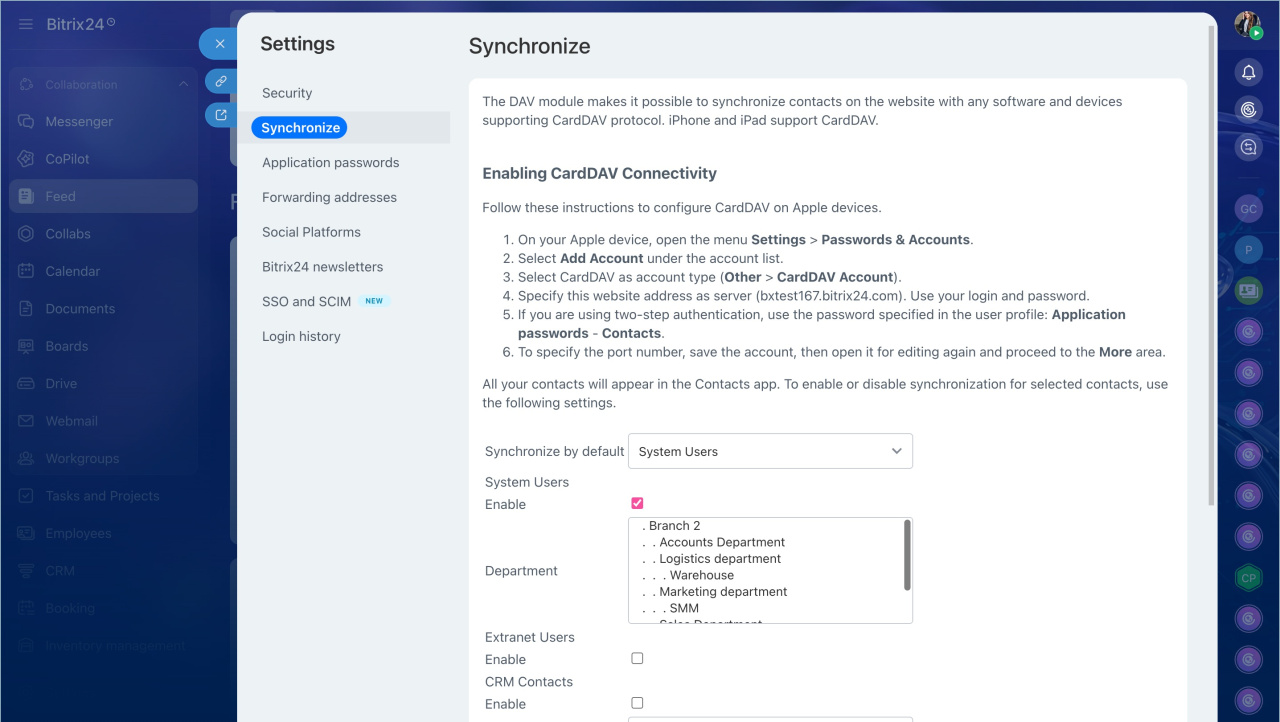Open the Application passwords settings tab
Screen dimensions: 1280x722
330,162
